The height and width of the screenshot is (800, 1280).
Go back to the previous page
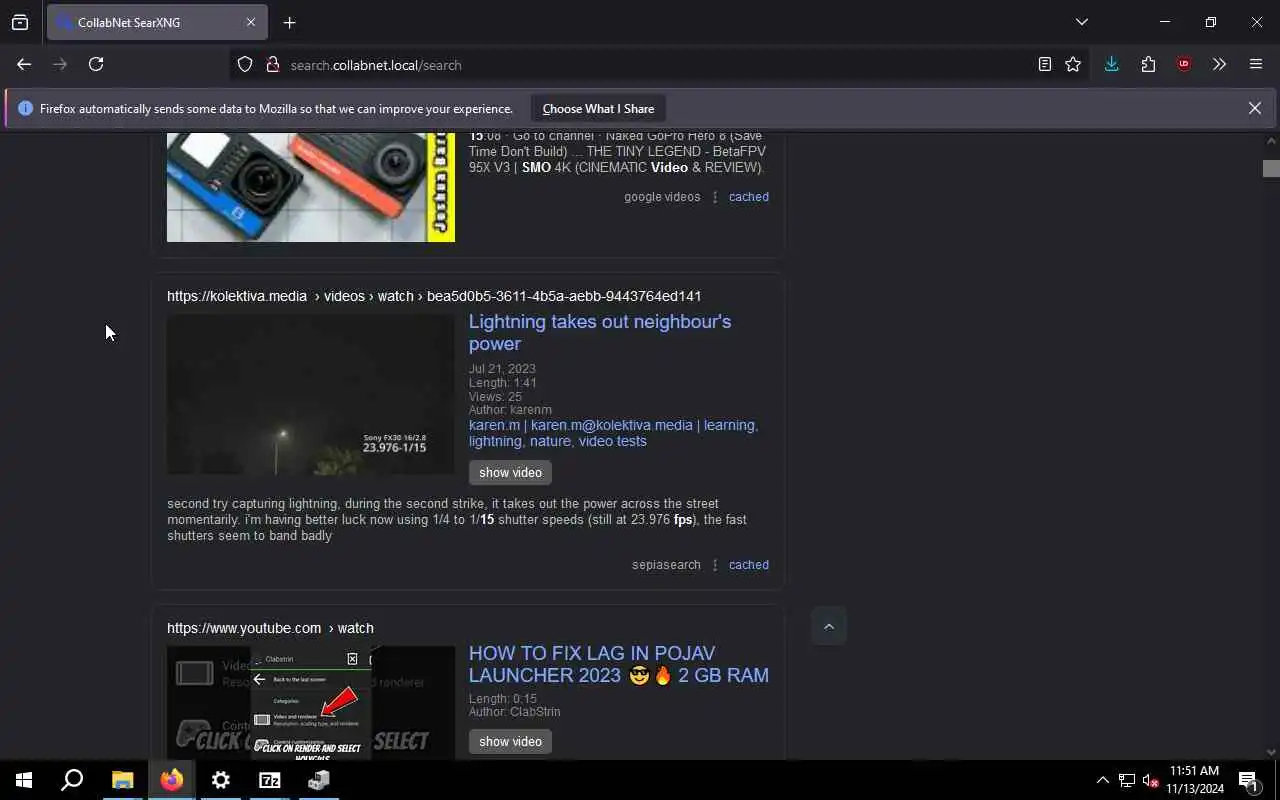coord(24,64)
